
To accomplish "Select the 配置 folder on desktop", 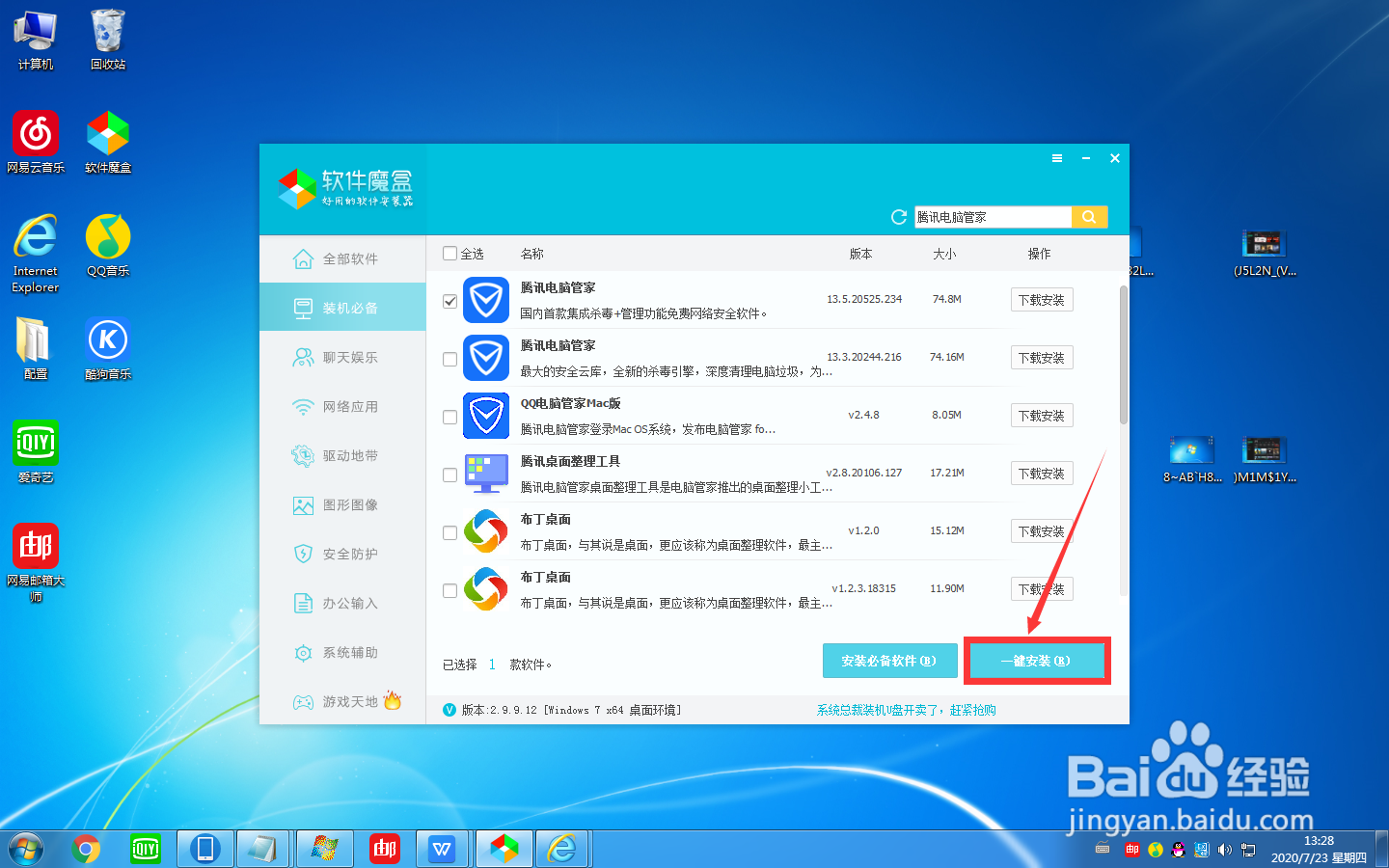I will point(36,348).
